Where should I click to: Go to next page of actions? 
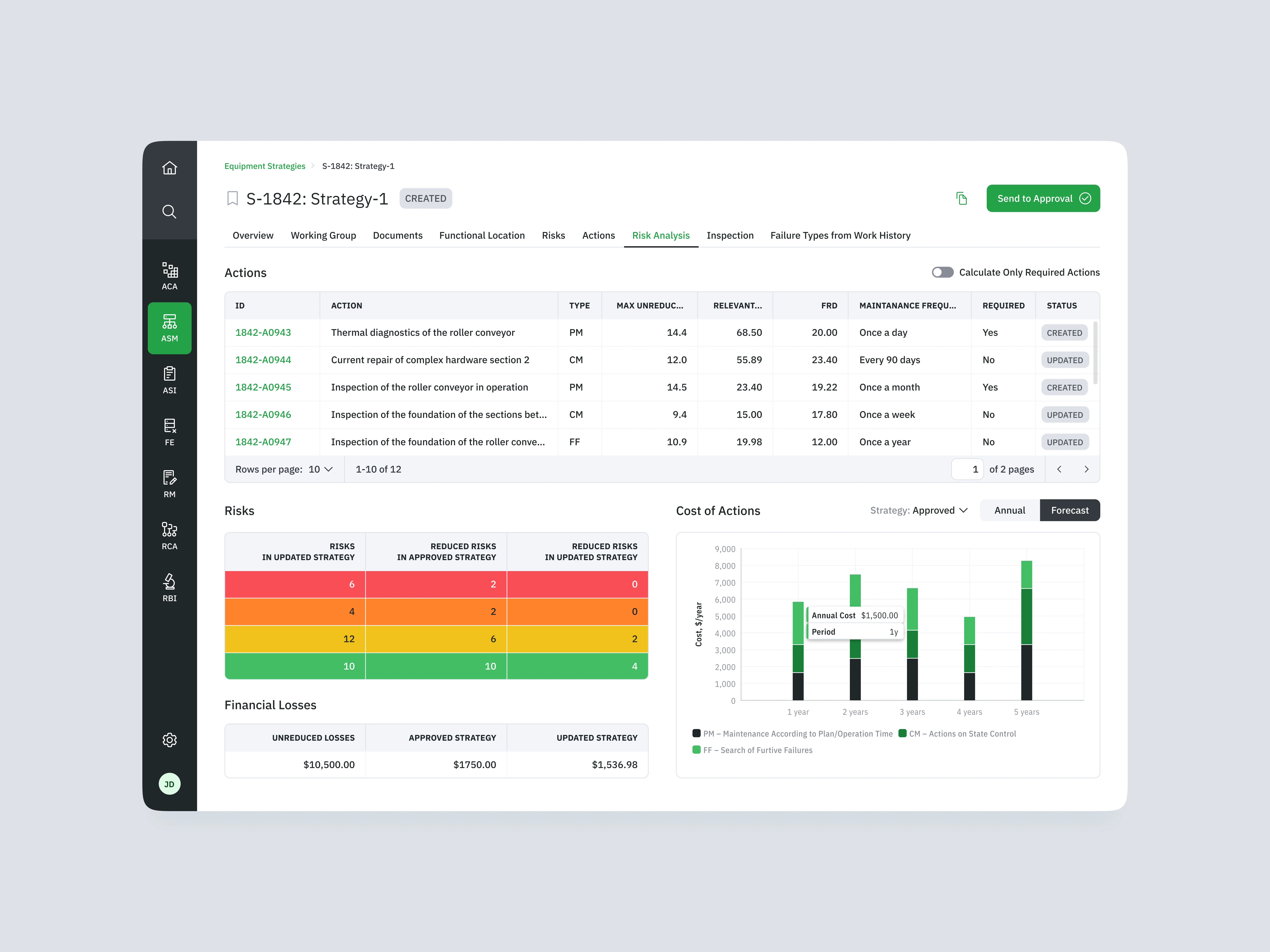[1086, 469]
